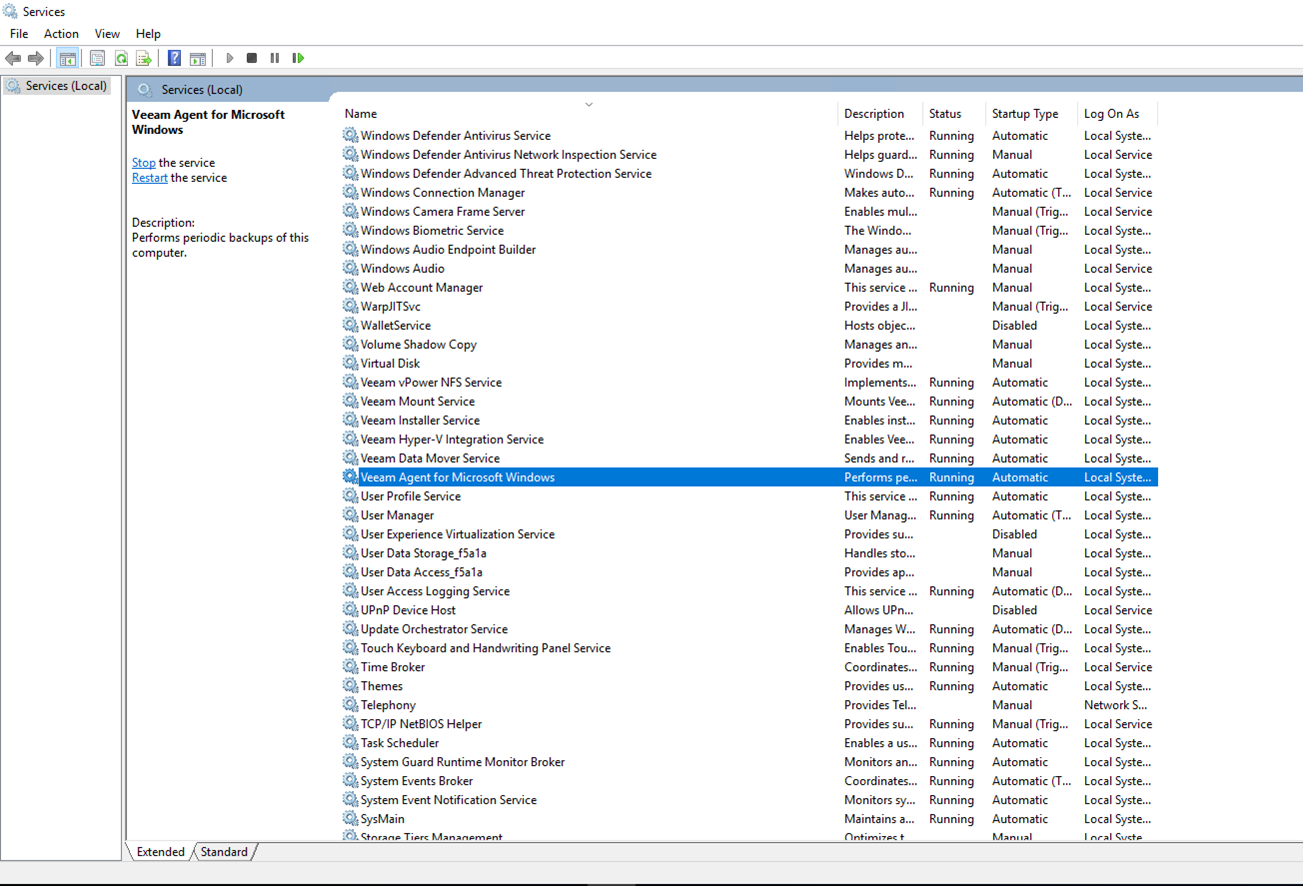Click gear icon beside WalletService
Screen dimensions: 1303x886
click(x=350, y=325)
